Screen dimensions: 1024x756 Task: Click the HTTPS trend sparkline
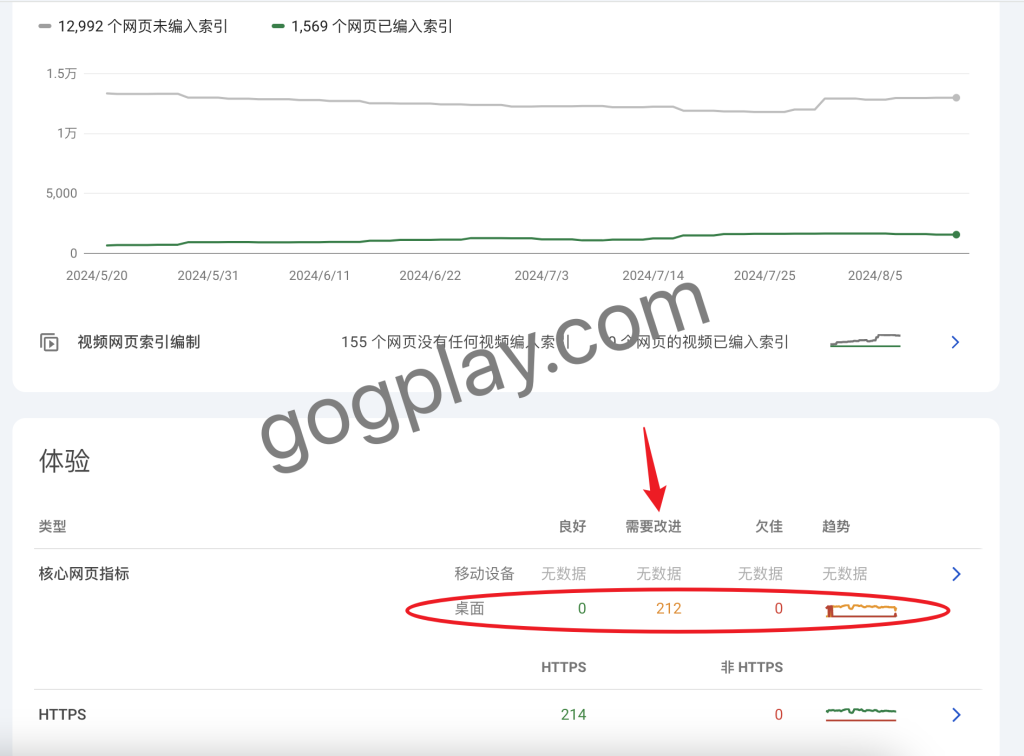coord(861,714)
